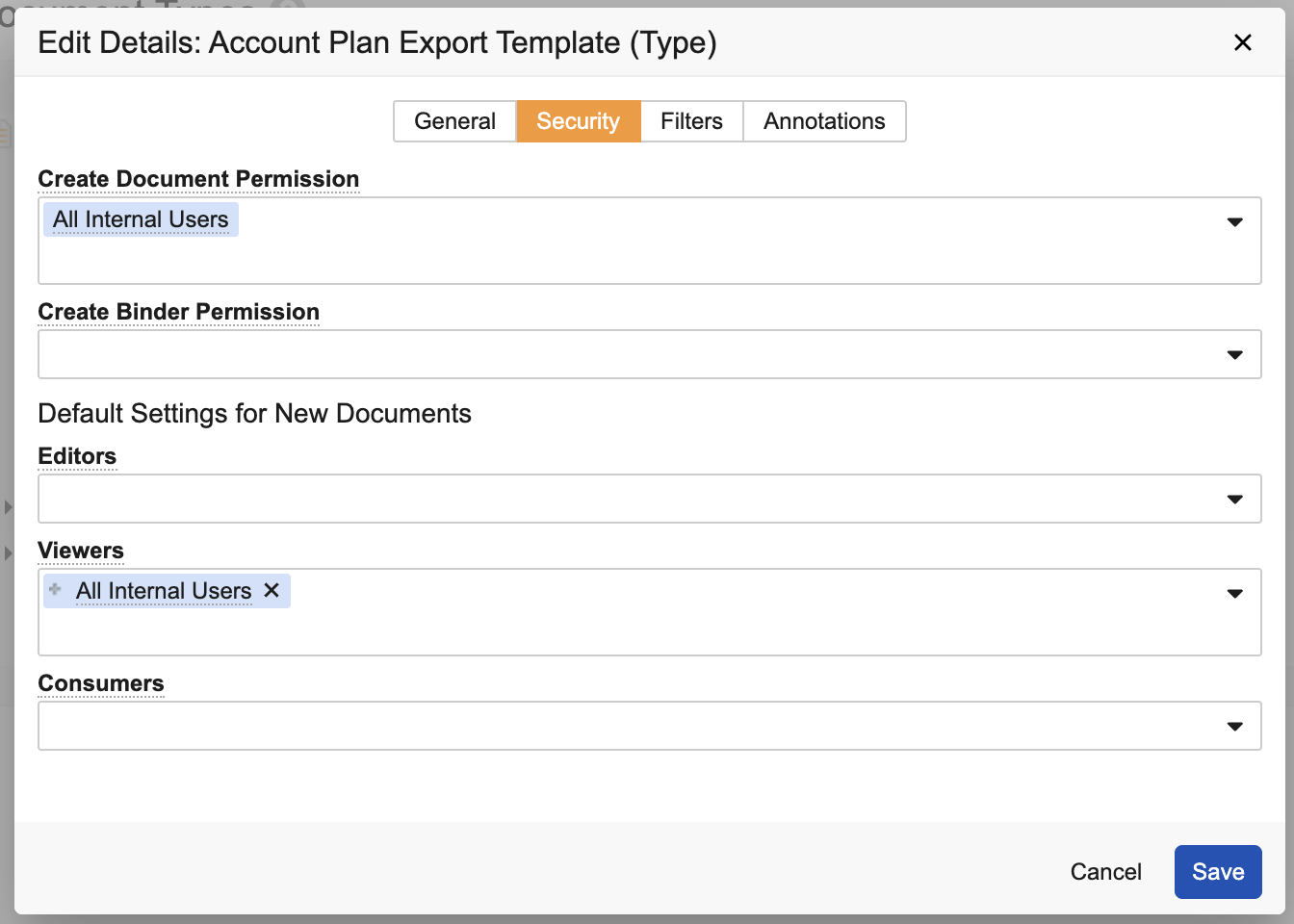
Task: Click the plus icon on the Viewers chip
Action: point(56,589)
